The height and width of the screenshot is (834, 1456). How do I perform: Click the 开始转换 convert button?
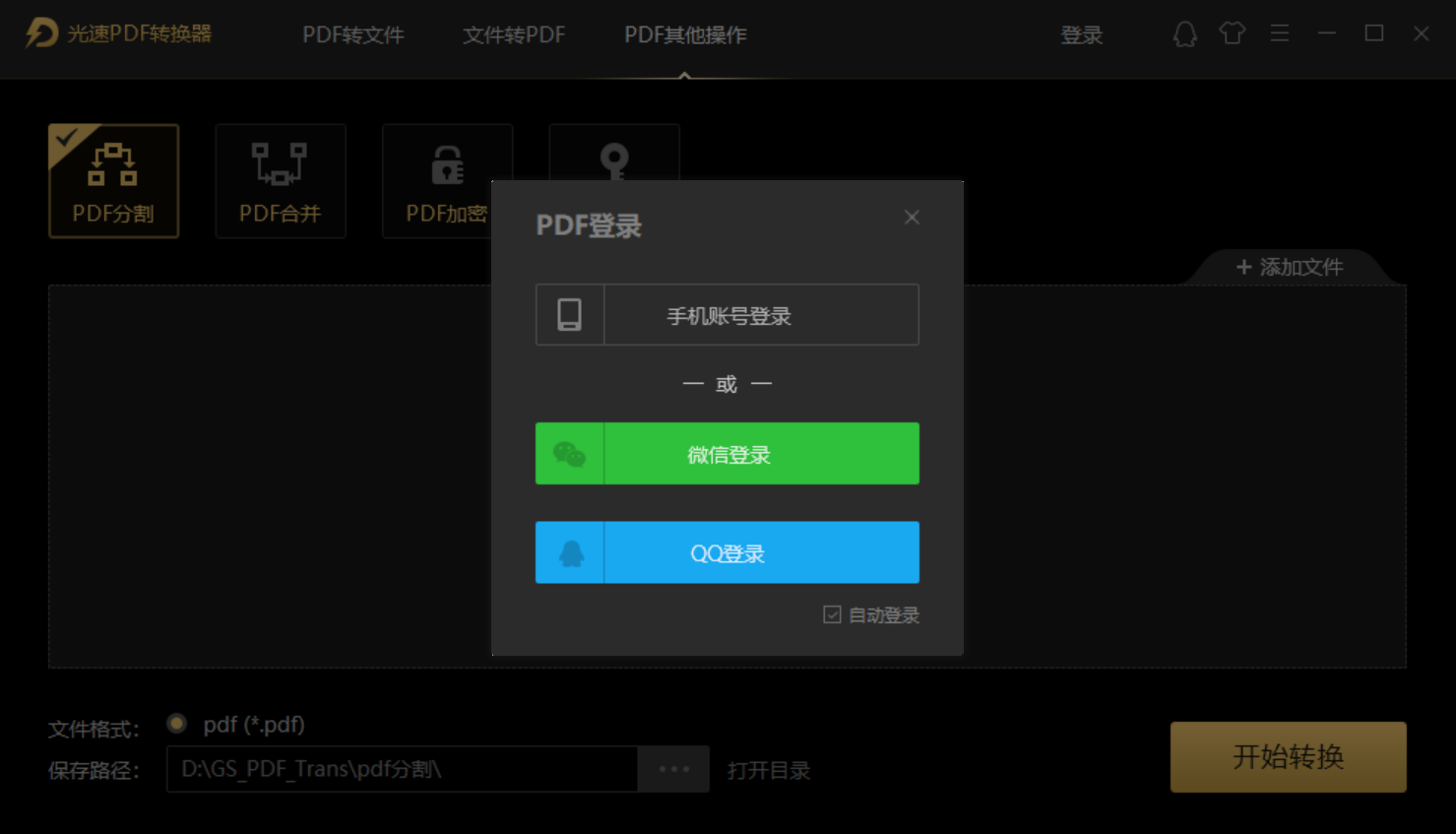click(1287, 757)
